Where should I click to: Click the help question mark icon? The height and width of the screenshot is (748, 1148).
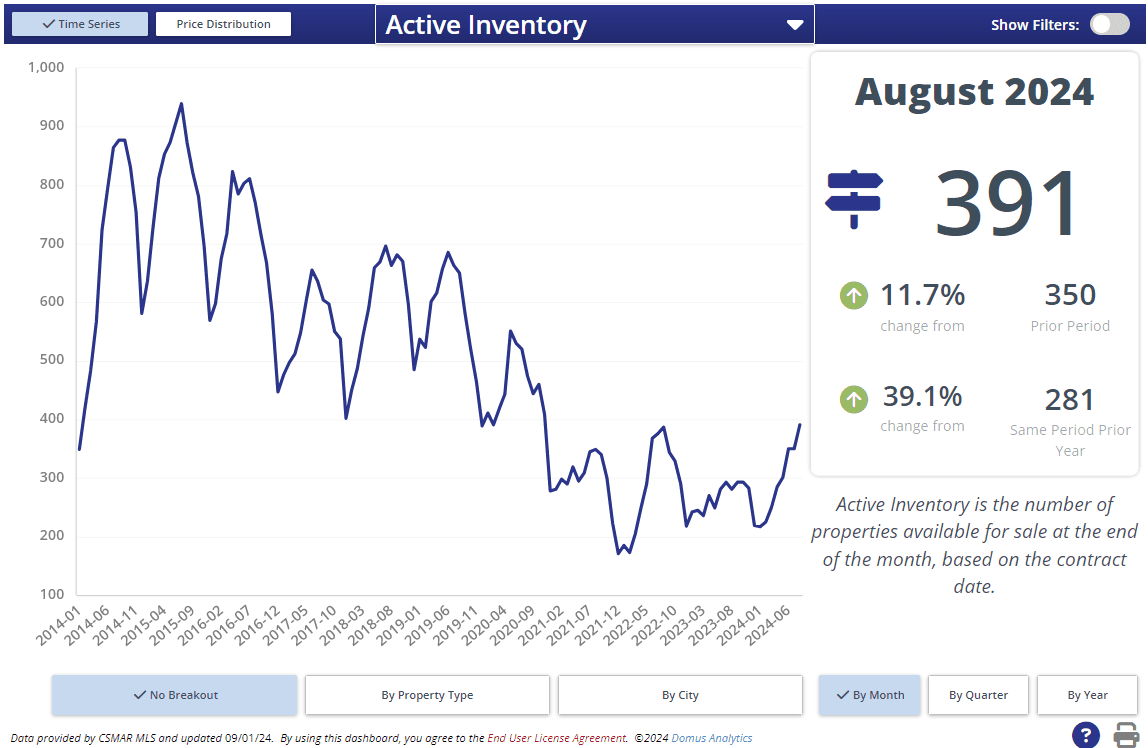point(1085,735)
